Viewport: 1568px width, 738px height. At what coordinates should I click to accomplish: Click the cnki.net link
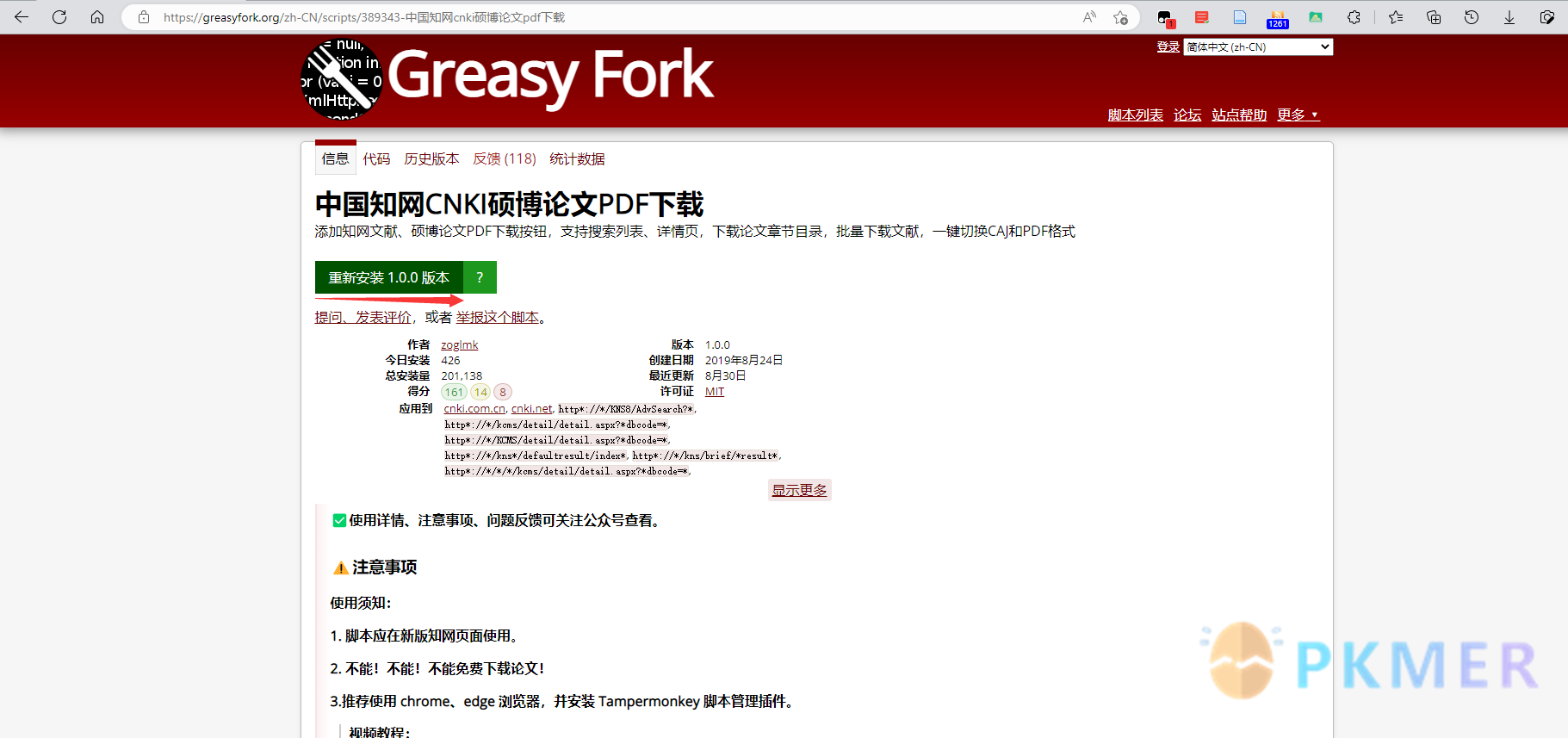point(532,408)
